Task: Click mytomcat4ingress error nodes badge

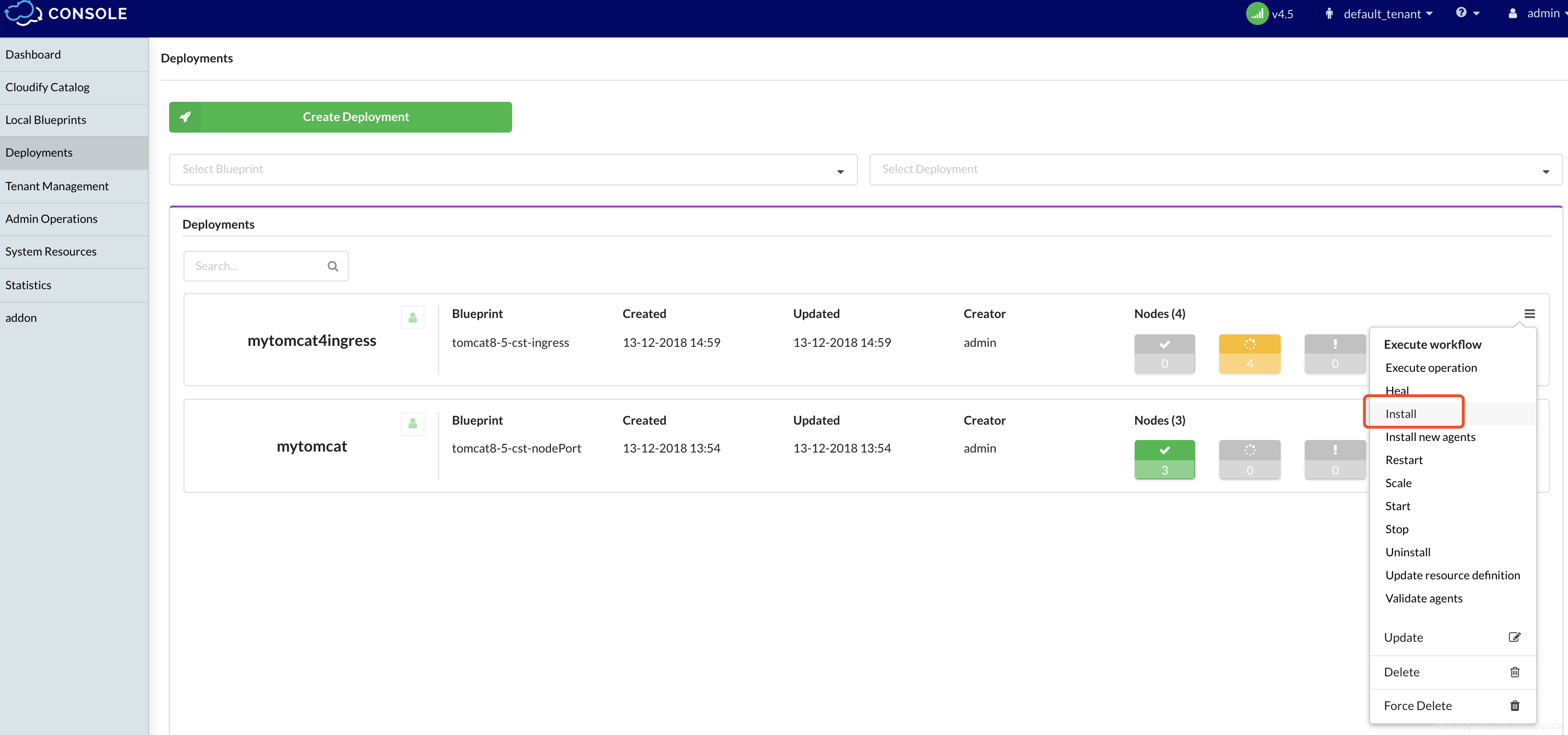Action: (x=1334, y=354)
